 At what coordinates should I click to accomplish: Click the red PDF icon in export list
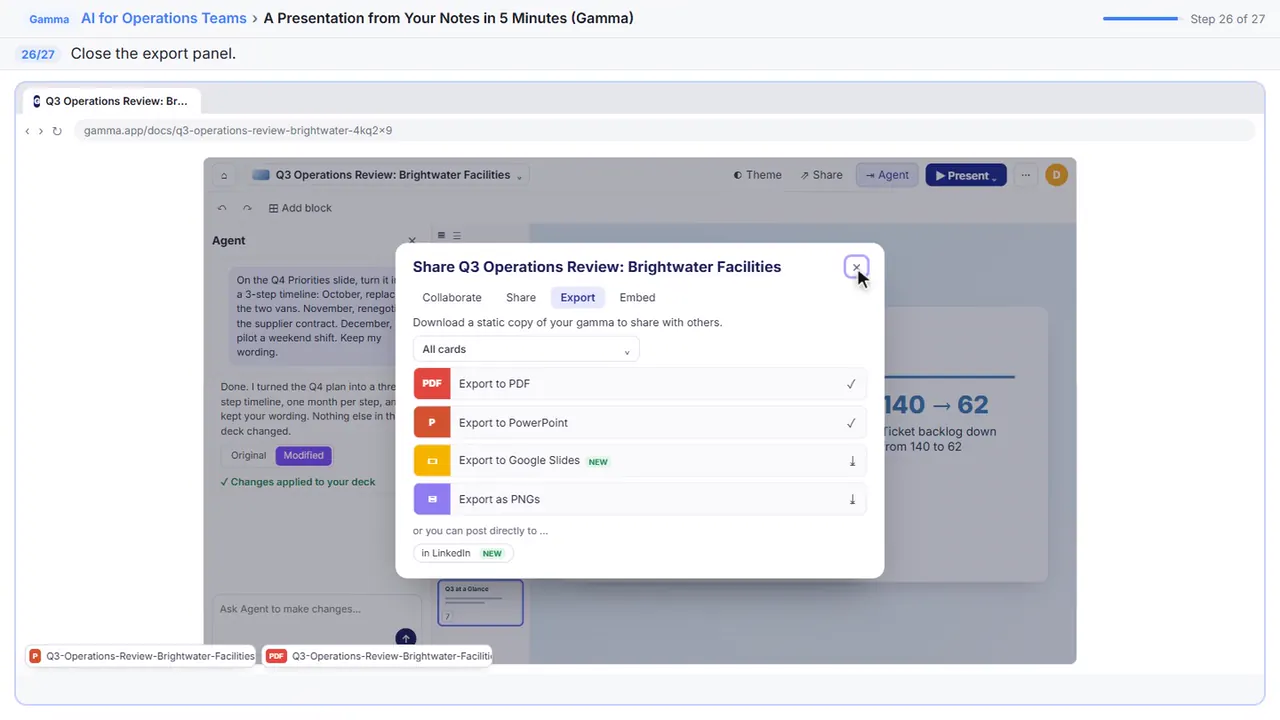[x=432, y=384]
